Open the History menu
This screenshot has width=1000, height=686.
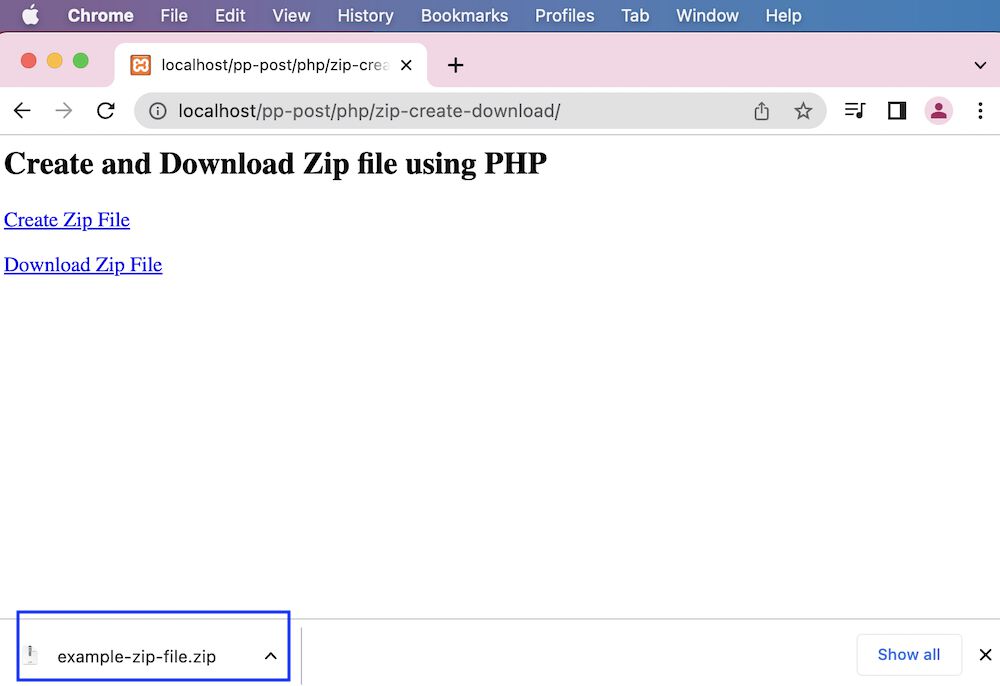pyautogui.click(x=365, y=16)
